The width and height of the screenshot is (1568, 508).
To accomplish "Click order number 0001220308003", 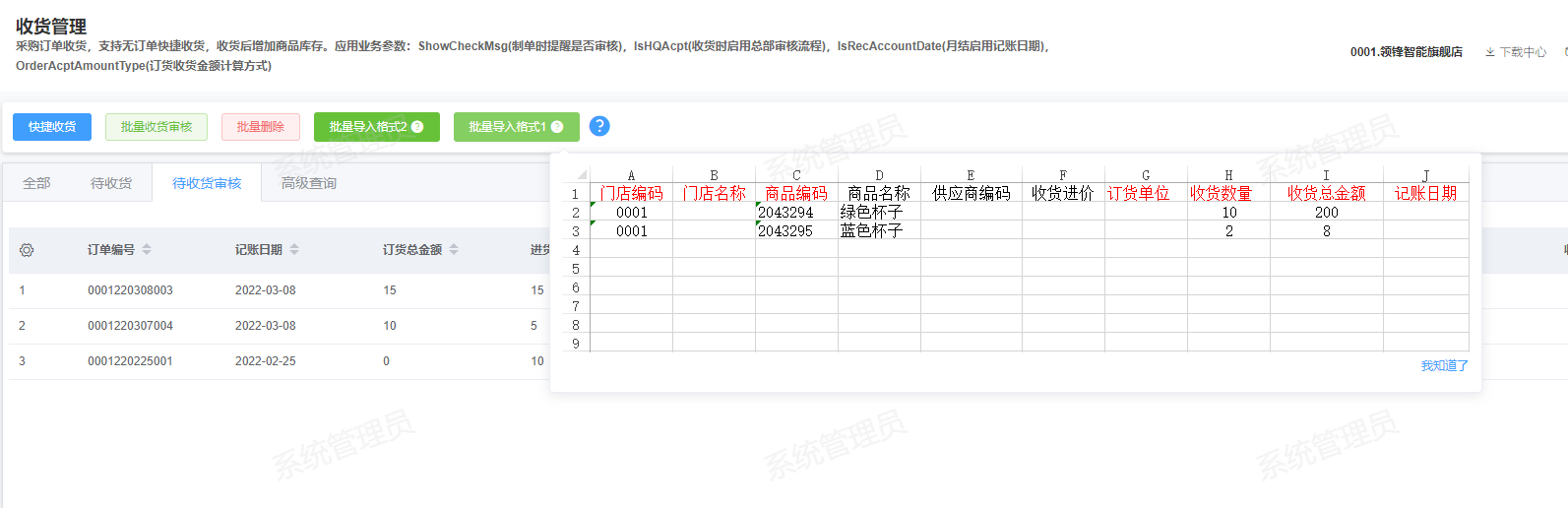I will [130, 290].
